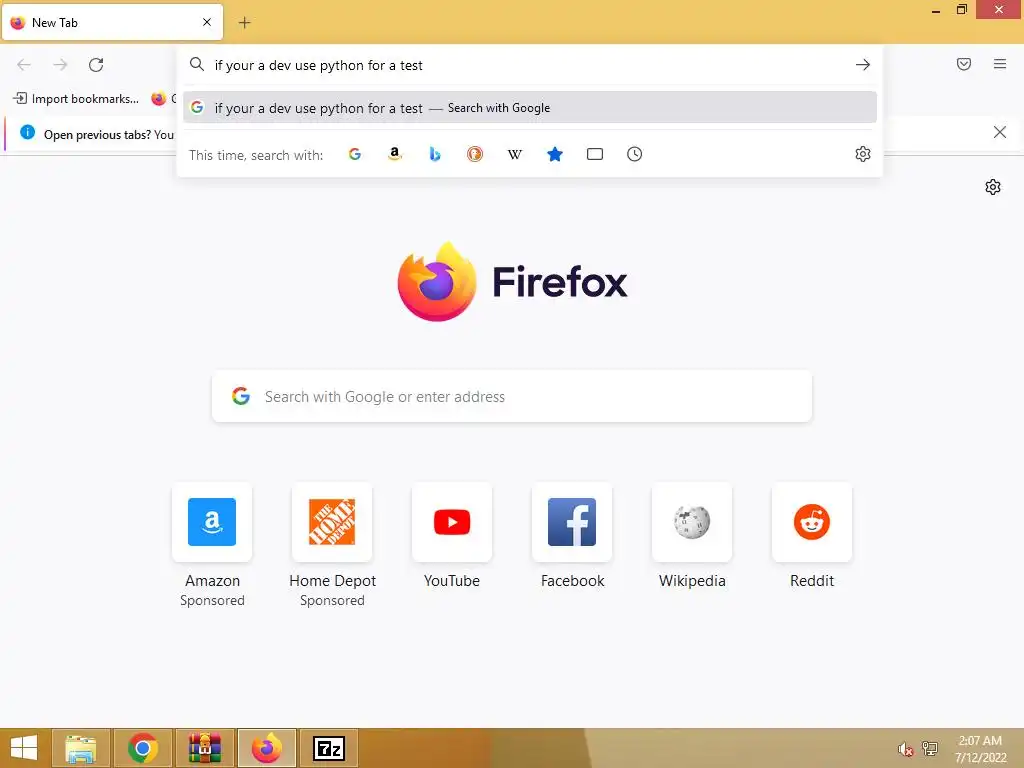Reload the current page
This screenshot has width=1024, height=768.
point(96,65)
